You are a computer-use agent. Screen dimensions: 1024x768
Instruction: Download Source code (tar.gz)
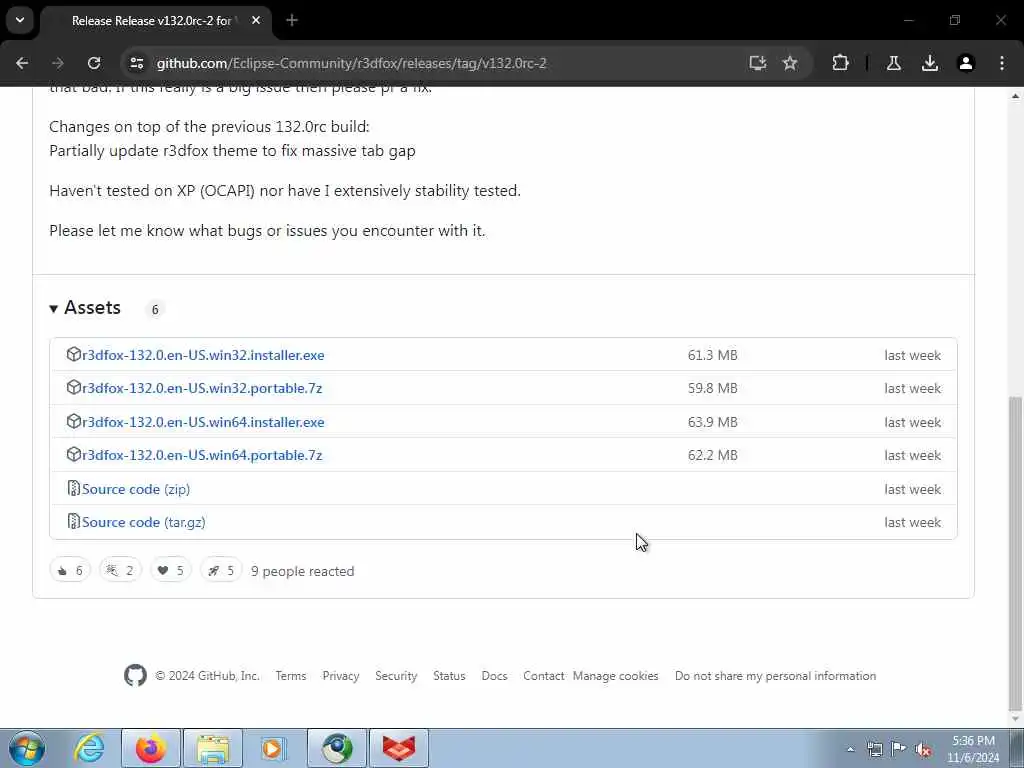click(x=144, y=522)
